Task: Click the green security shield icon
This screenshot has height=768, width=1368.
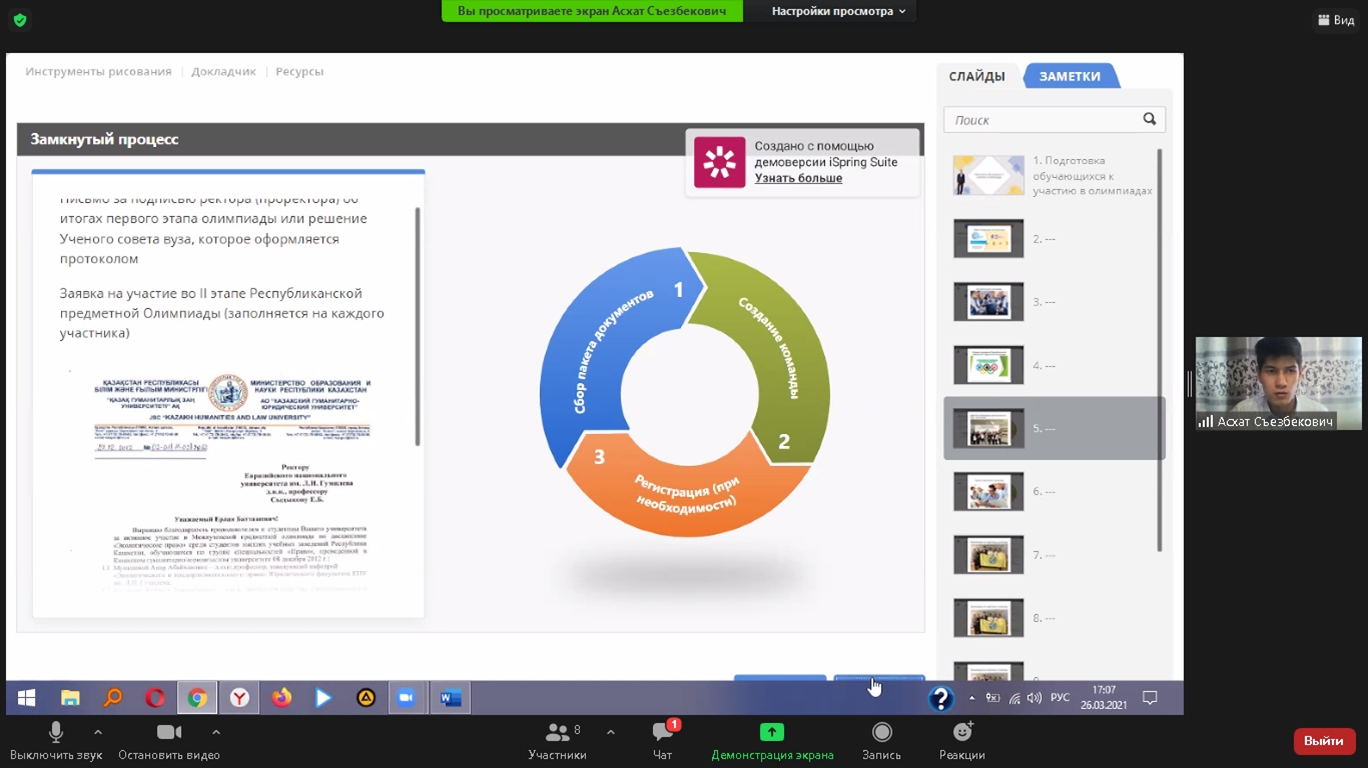Action: click(20, 20)
